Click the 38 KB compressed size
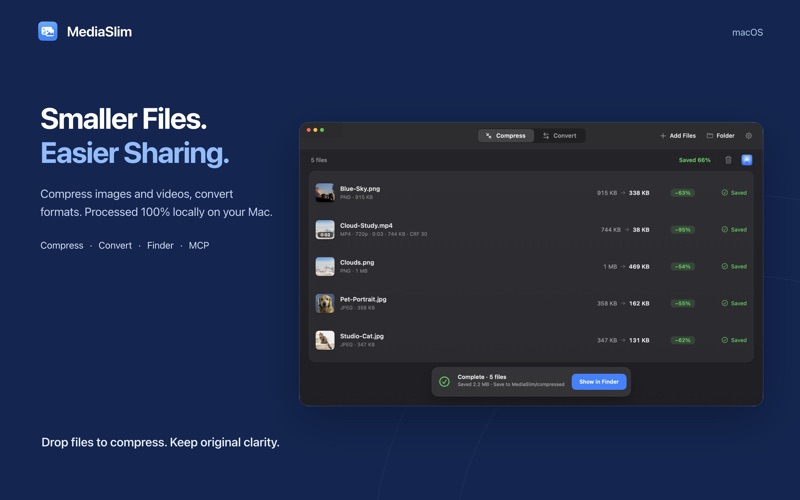The height and width of the screenshot is (500, 800). (x=641, y=230)
